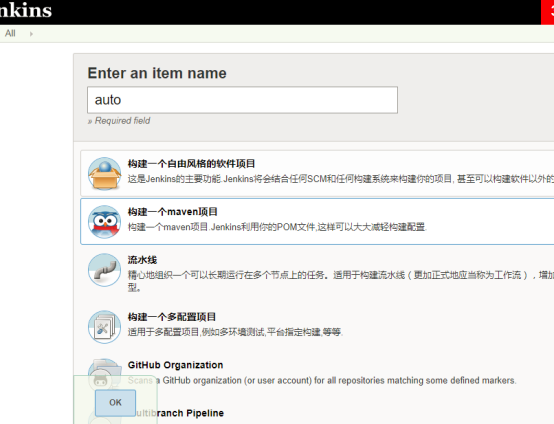This screenshot has width=554, height=424.
Task: Click the Enter an item name heading
Action: pyautogui.click(x=157, y=73)
